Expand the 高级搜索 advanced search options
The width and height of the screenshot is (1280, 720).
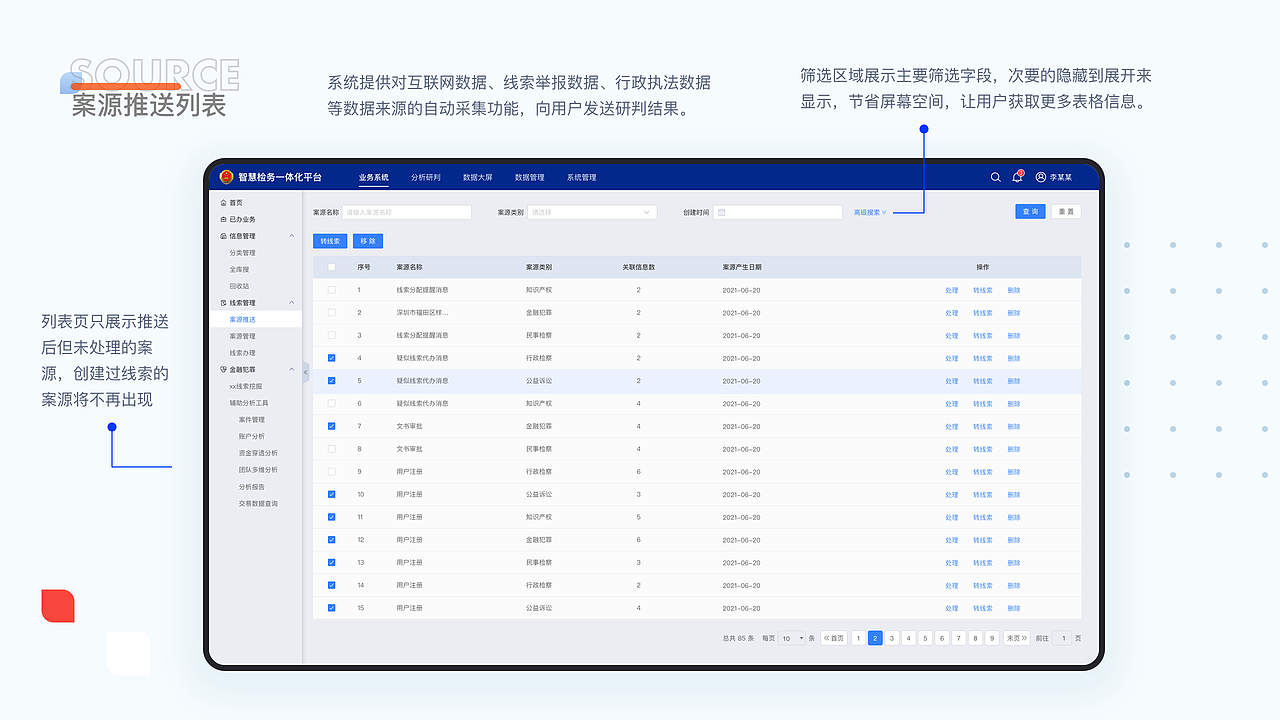click(868, 211)
